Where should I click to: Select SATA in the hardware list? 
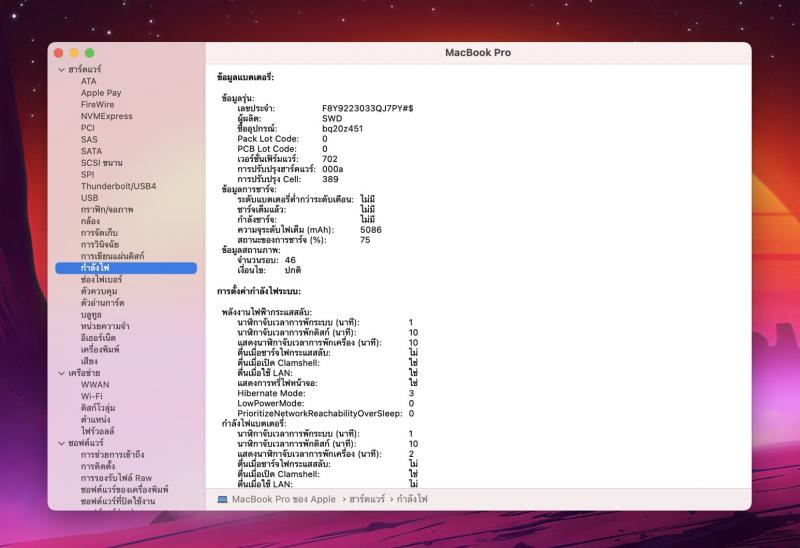[91, 151]
